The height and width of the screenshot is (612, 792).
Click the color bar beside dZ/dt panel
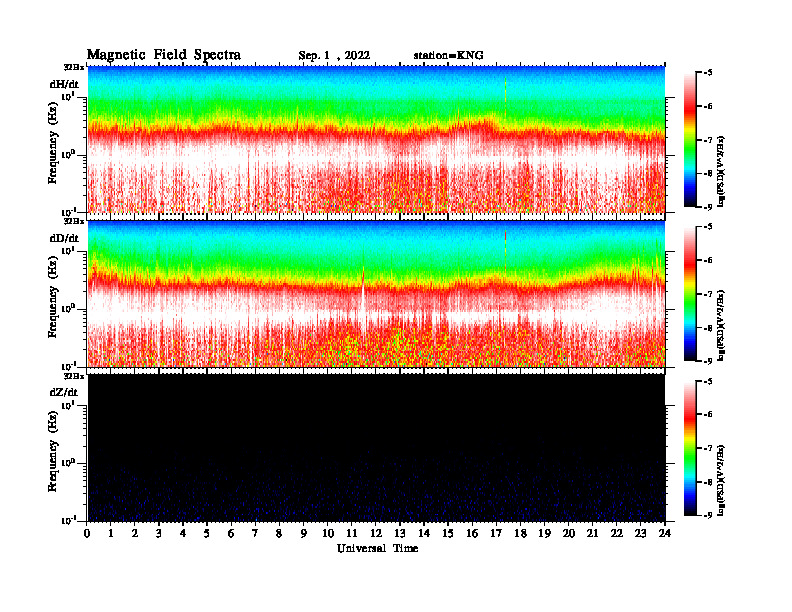pyautogui.click(x=689, y=448)
